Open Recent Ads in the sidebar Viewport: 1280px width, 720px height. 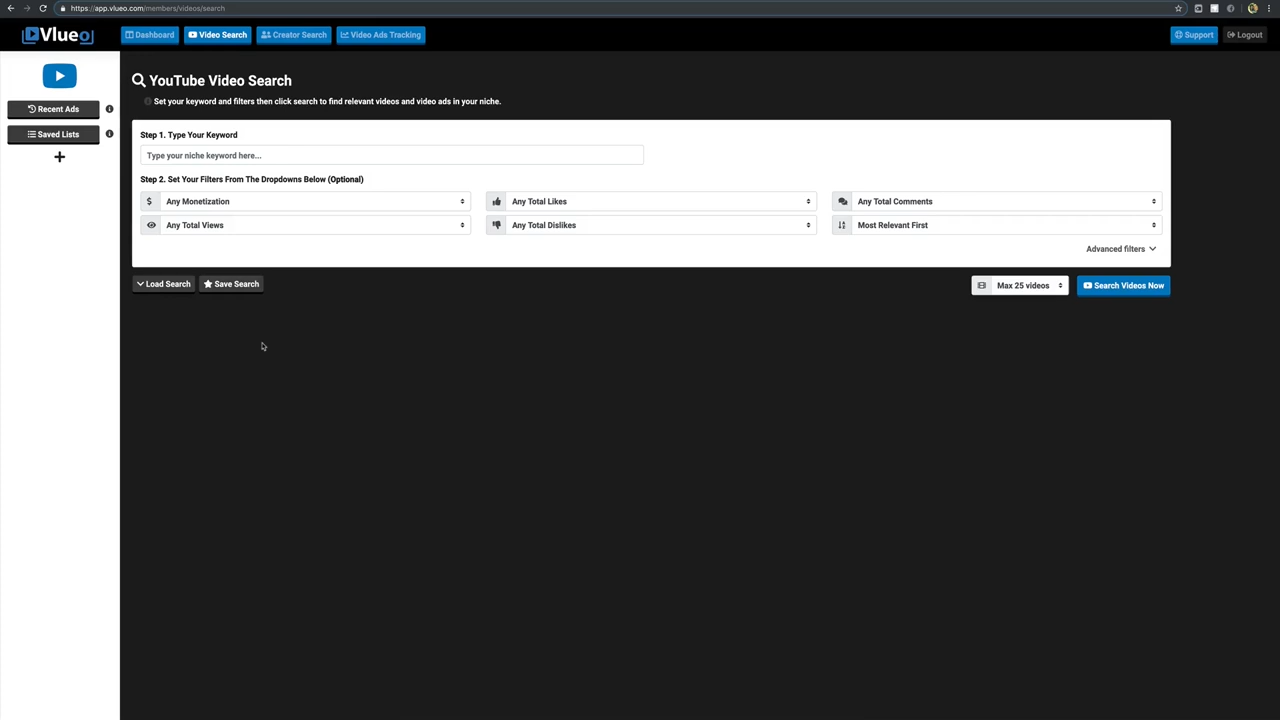coord(53,109)
